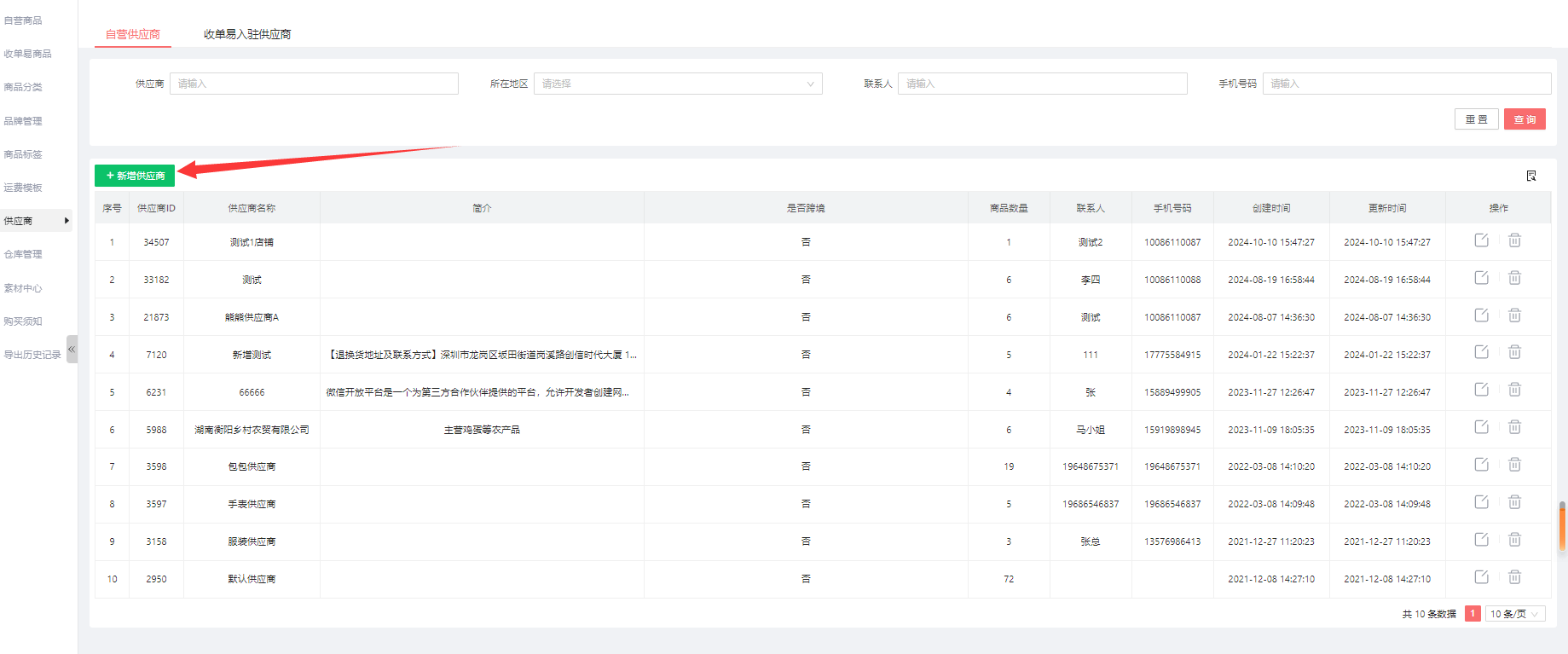The width and height of the screenshot is (1568, 654).
Task: Click edit icon for supplier 34507
Action: [x=1481, y=240]
